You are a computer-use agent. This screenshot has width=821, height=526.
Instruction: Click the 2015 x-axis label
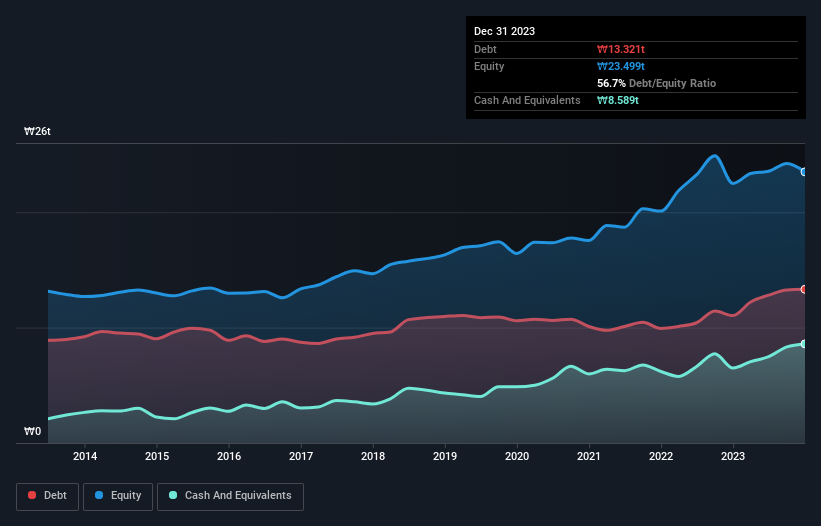157,456
